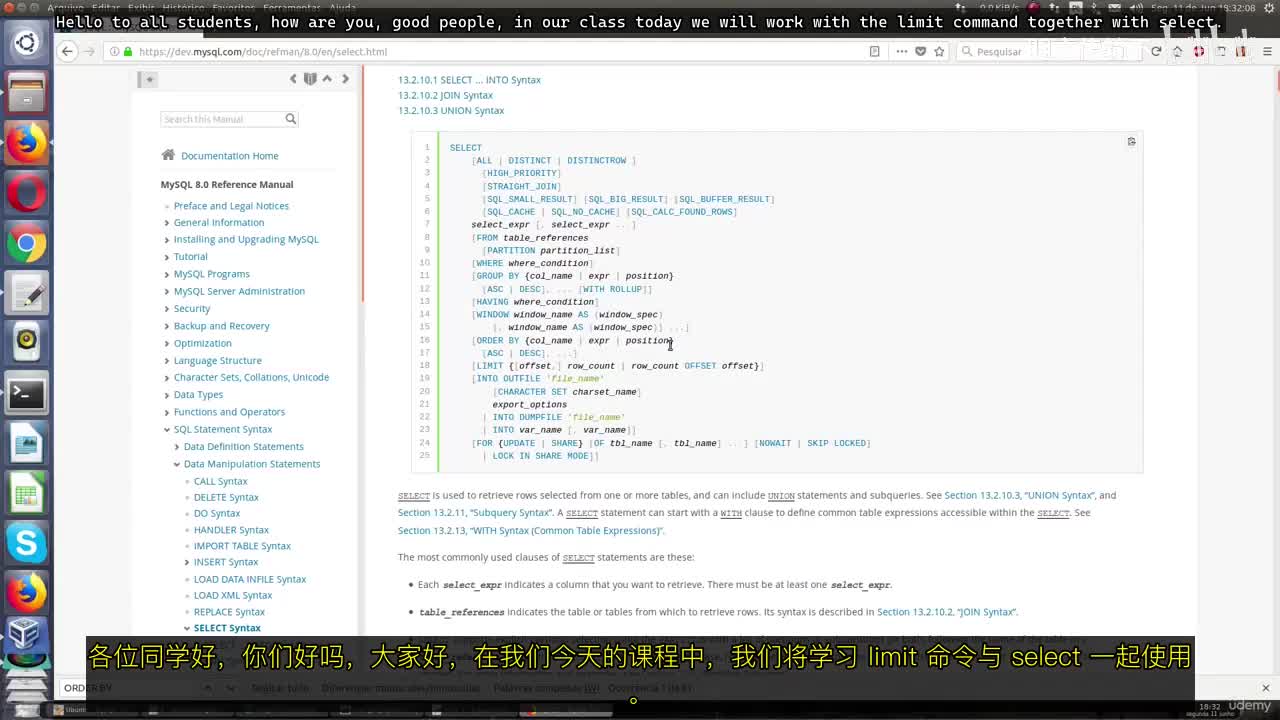The height and width of the screenshot is (720, 1280).
Task: Open the file manager from the dock
Action: coord(26,93)
